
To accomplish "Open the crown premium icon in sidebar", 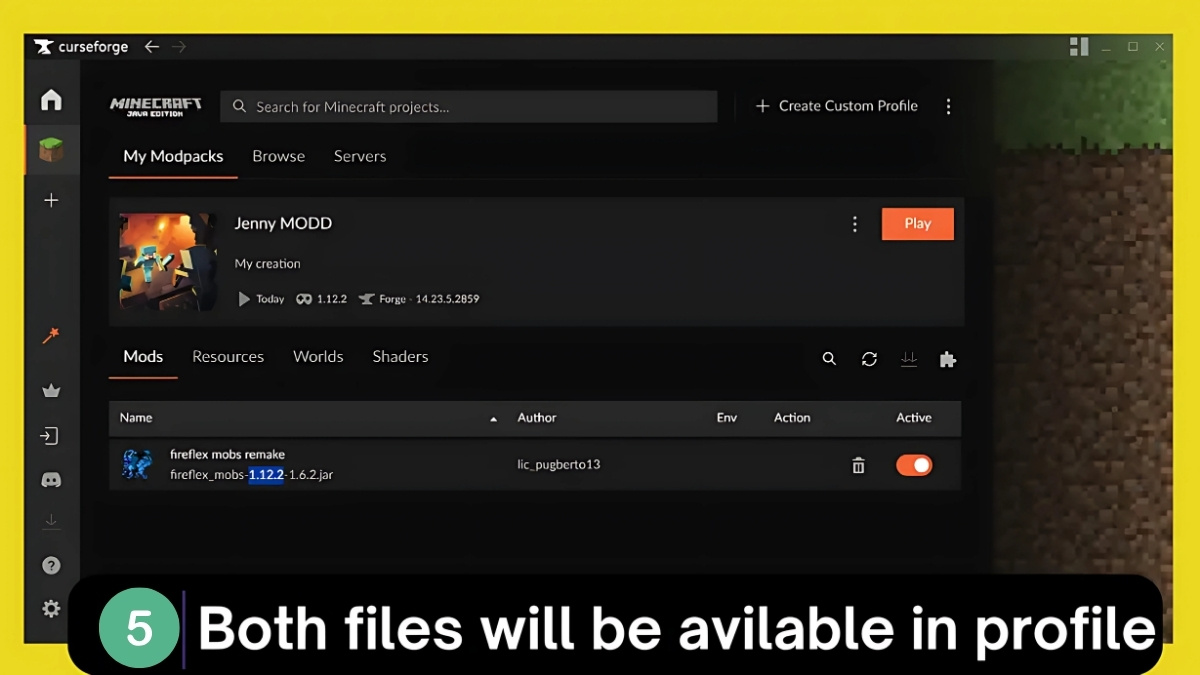I will [x=51, y=391].
